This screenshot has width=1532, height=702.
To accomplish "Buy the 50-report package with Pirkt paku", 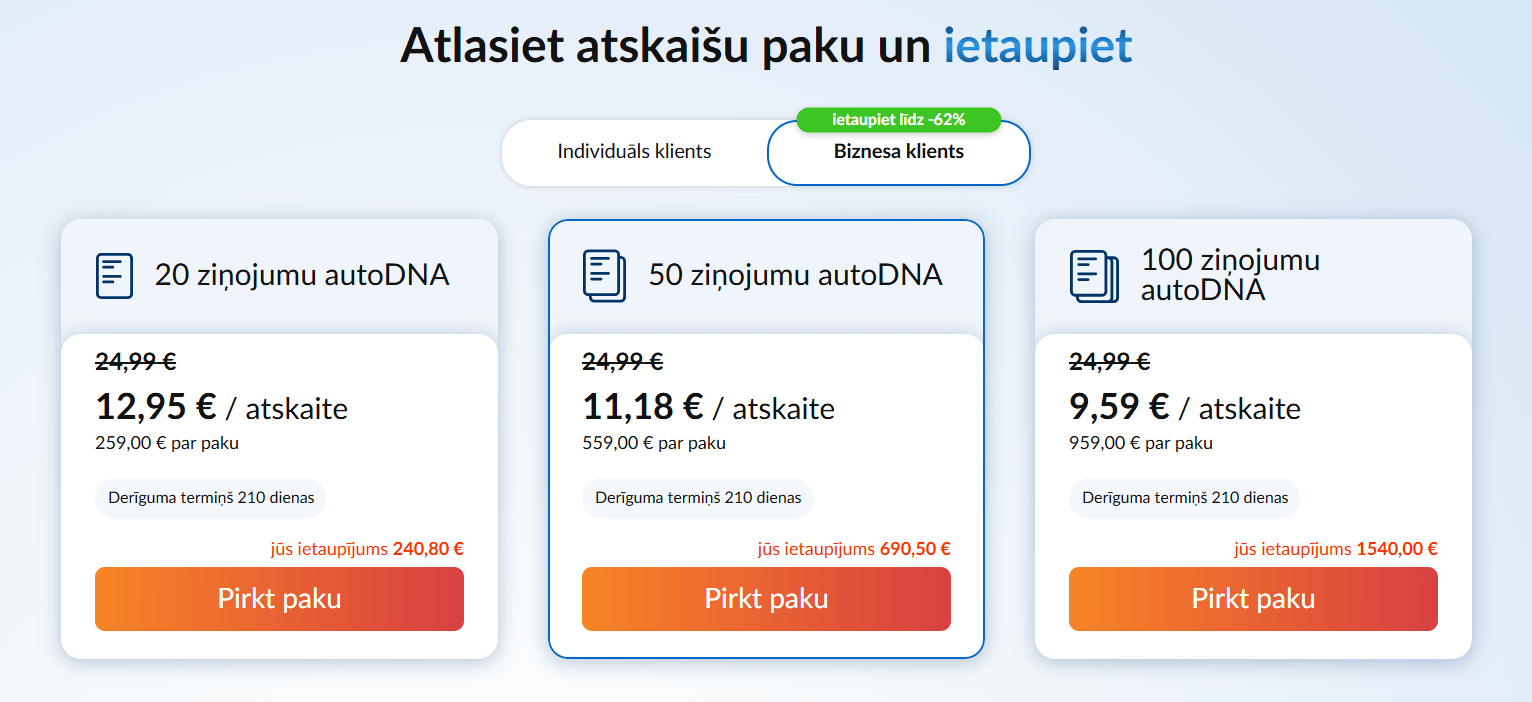I will [x=766, y=599].
